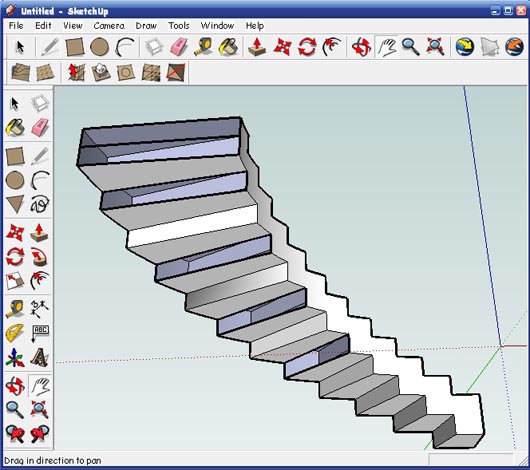This screenshot has width=530, height=470.
Task: Pick the Tape Measure in the horizontal toolbar
Action: point(203,47)
